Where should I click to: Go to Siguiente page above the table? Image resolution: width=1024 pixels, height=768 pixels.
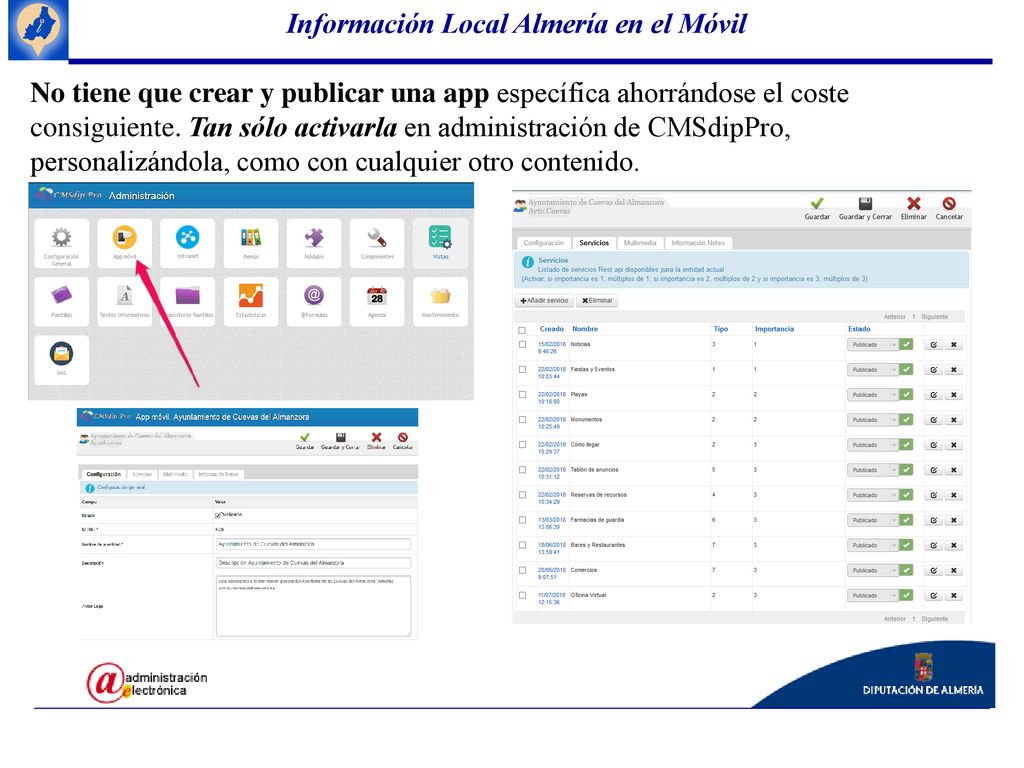(935, 317)
